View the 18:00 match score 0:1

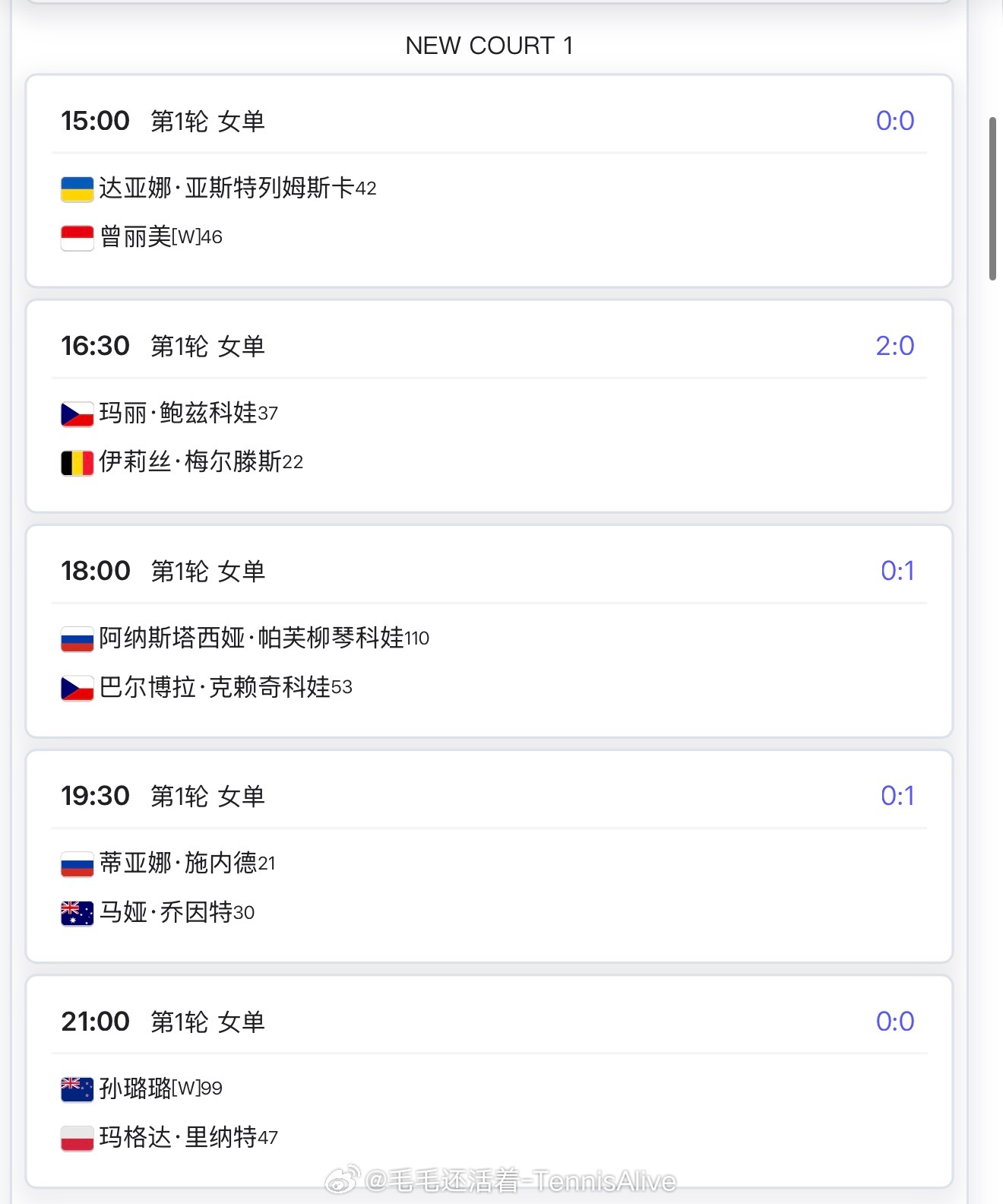[x=897, y=571]
